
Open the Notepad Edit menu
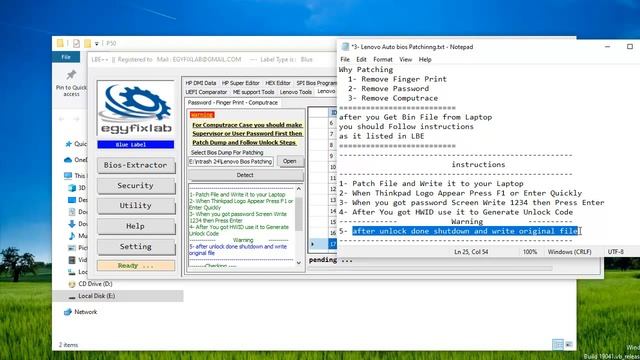tap(361, 60)
